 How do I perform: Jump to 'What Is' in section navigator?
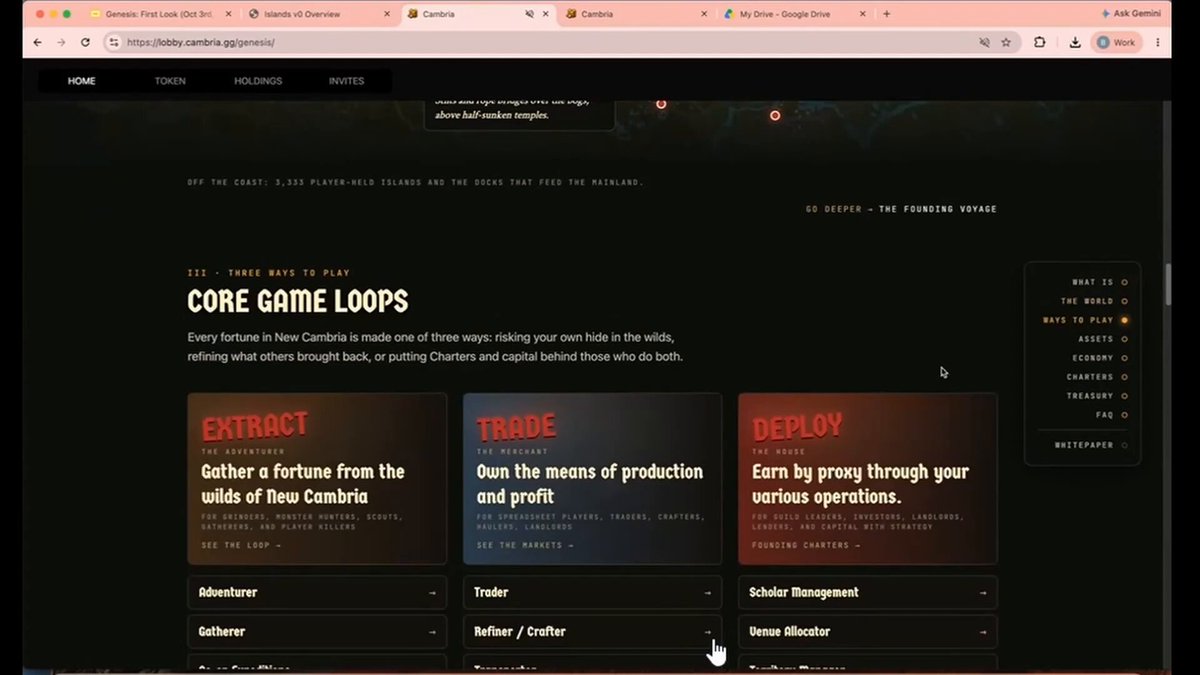tap(1099, 282)
